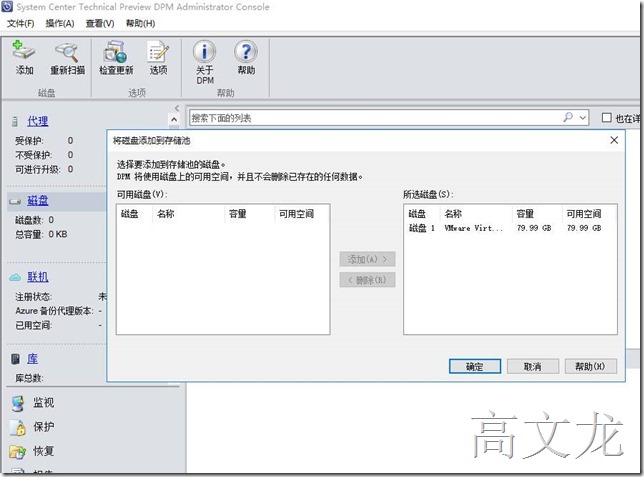
Task: Toggle the 也在详 checkbox
Action: coord(606,118)
